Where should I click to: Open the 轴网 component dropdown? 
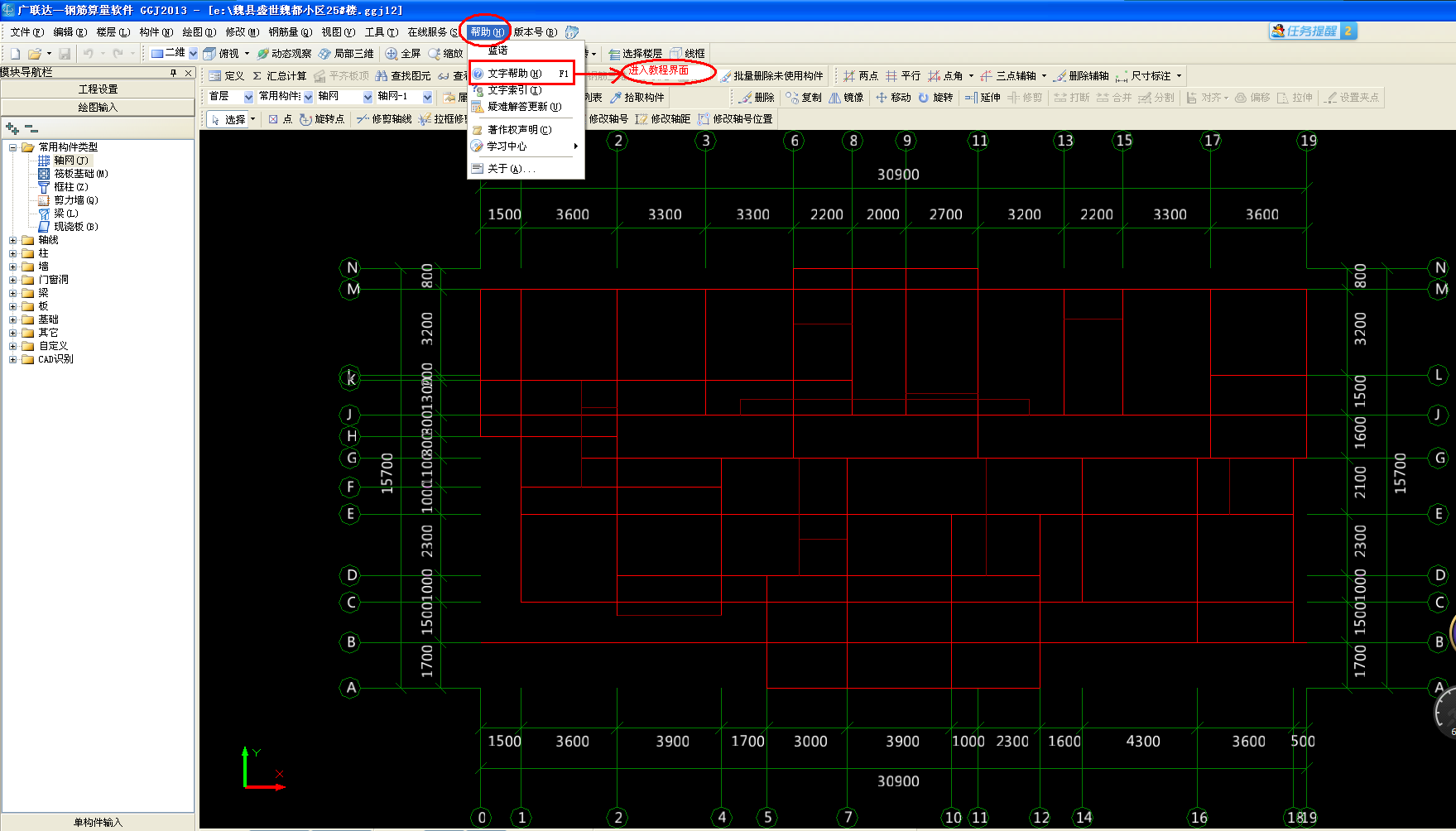click(368, 97)
